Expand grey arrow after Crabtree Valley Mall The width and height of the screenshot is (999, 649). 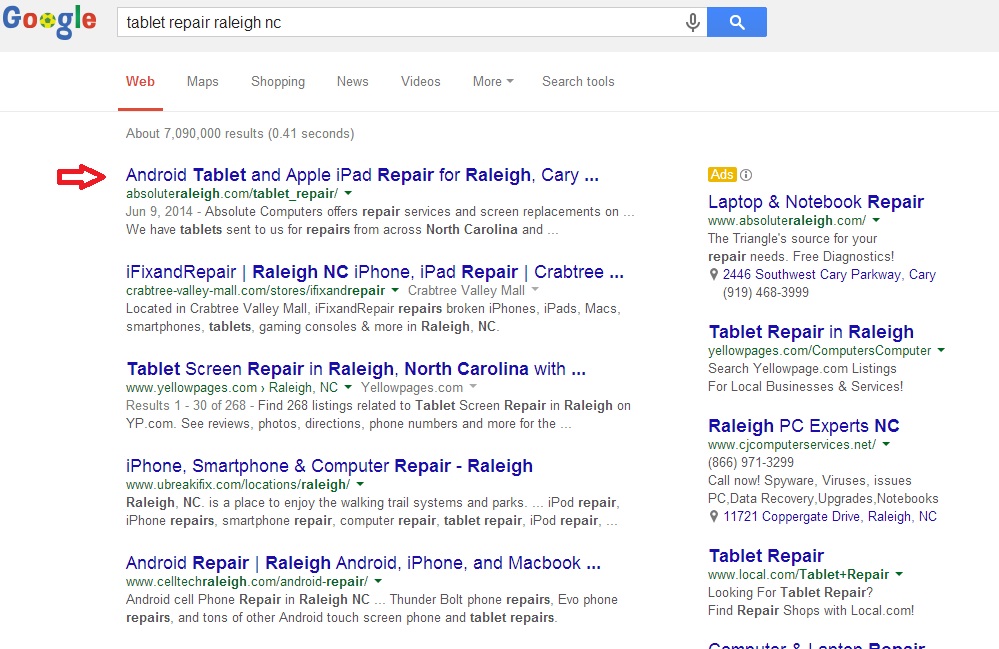535,290
